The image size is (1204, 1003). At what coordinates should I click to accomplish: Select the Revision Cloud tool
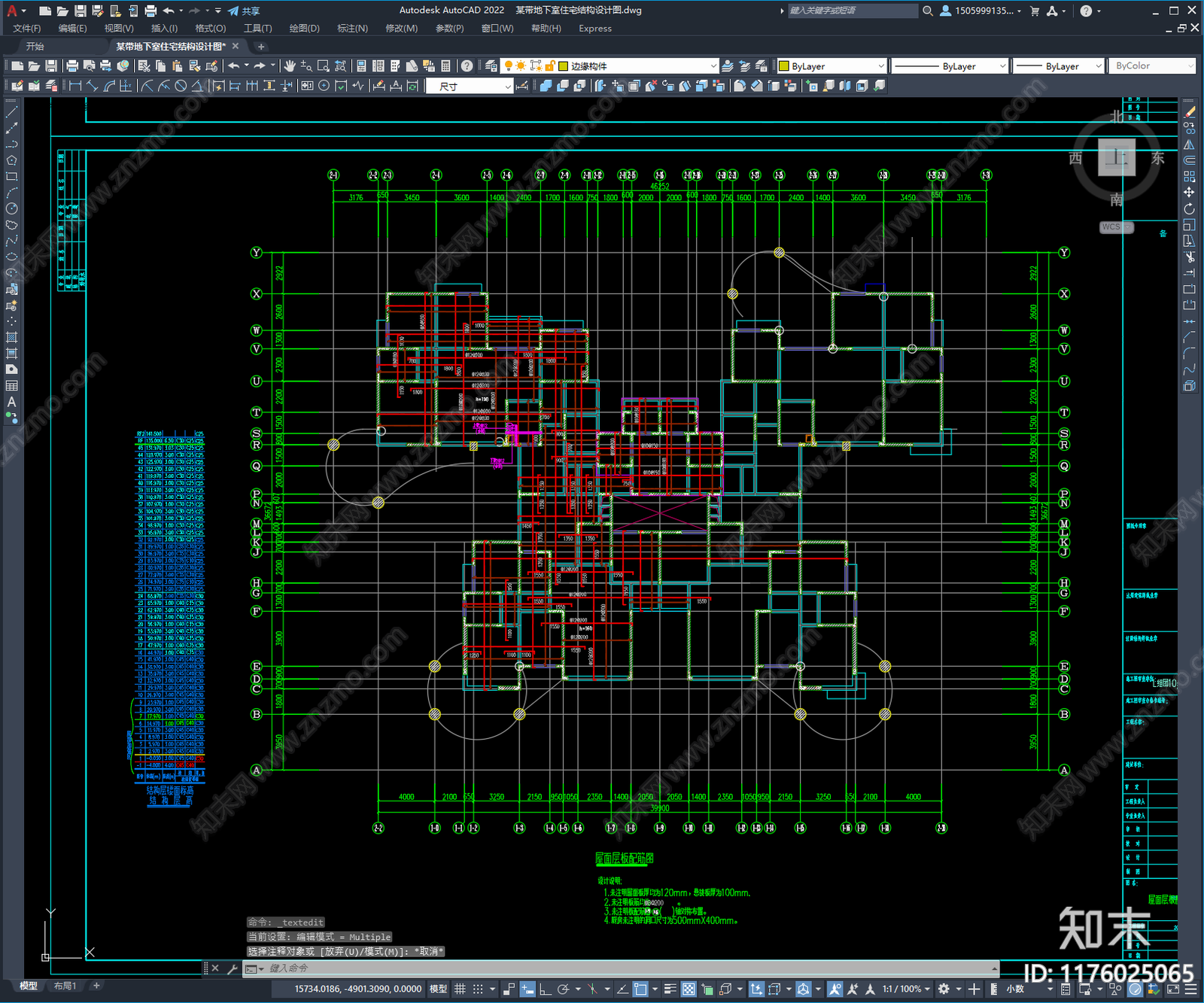coord(11,225)
